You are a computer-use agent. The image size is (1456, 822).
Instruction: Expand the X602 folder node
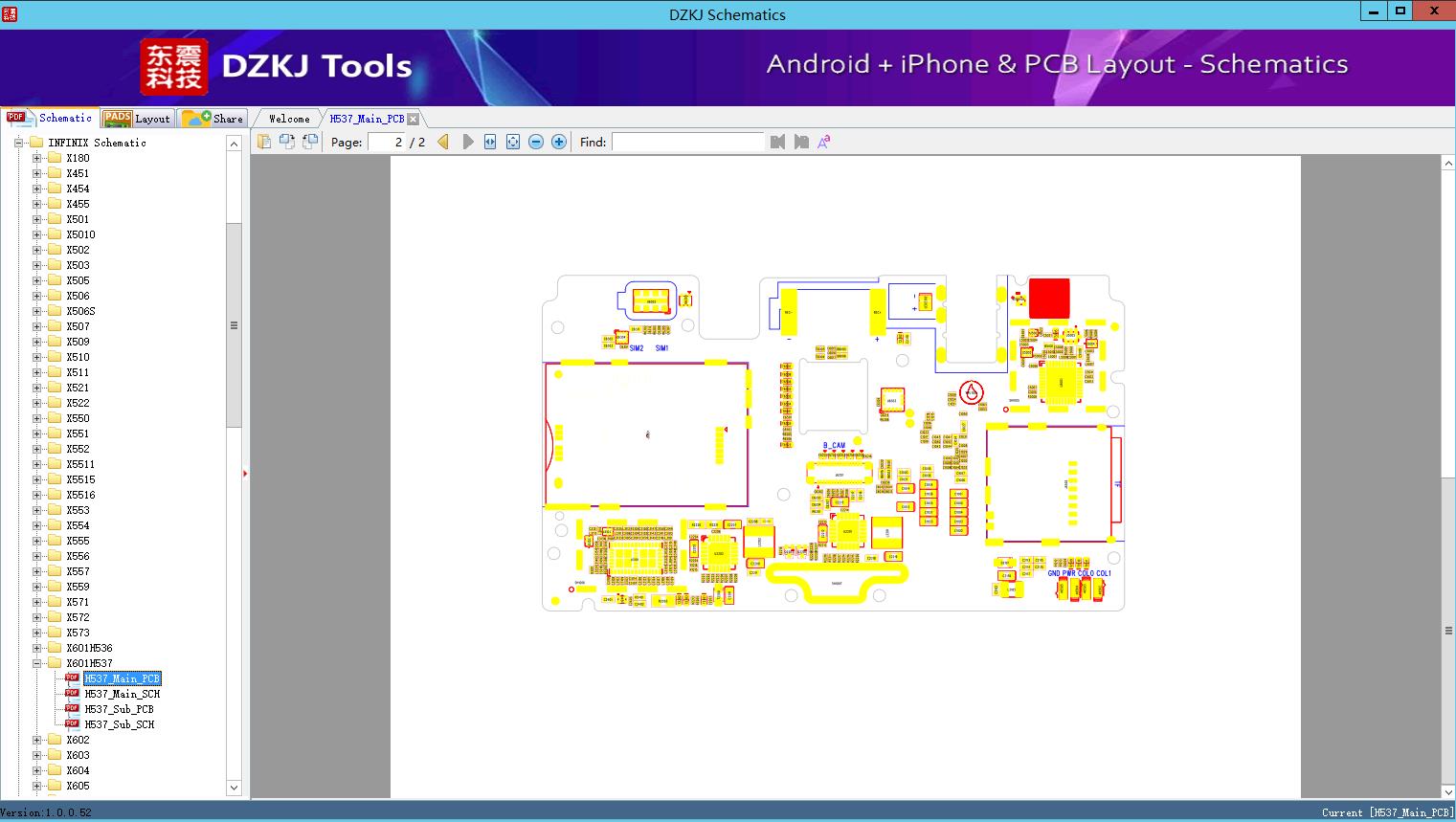pos(36,740)
